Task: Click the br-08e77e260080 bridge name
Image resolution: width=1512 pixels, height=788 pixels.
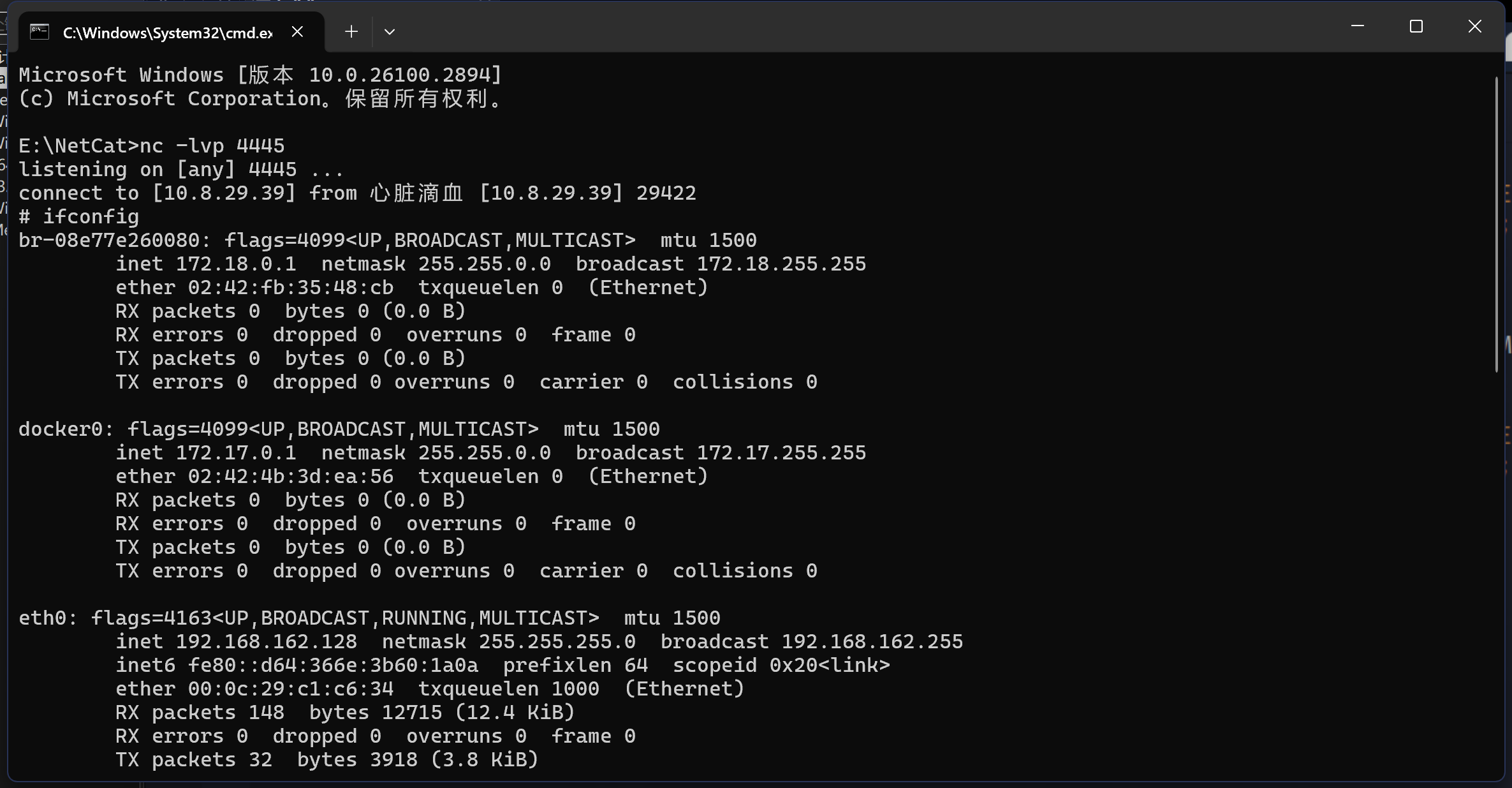Action: tap(109, 241)
